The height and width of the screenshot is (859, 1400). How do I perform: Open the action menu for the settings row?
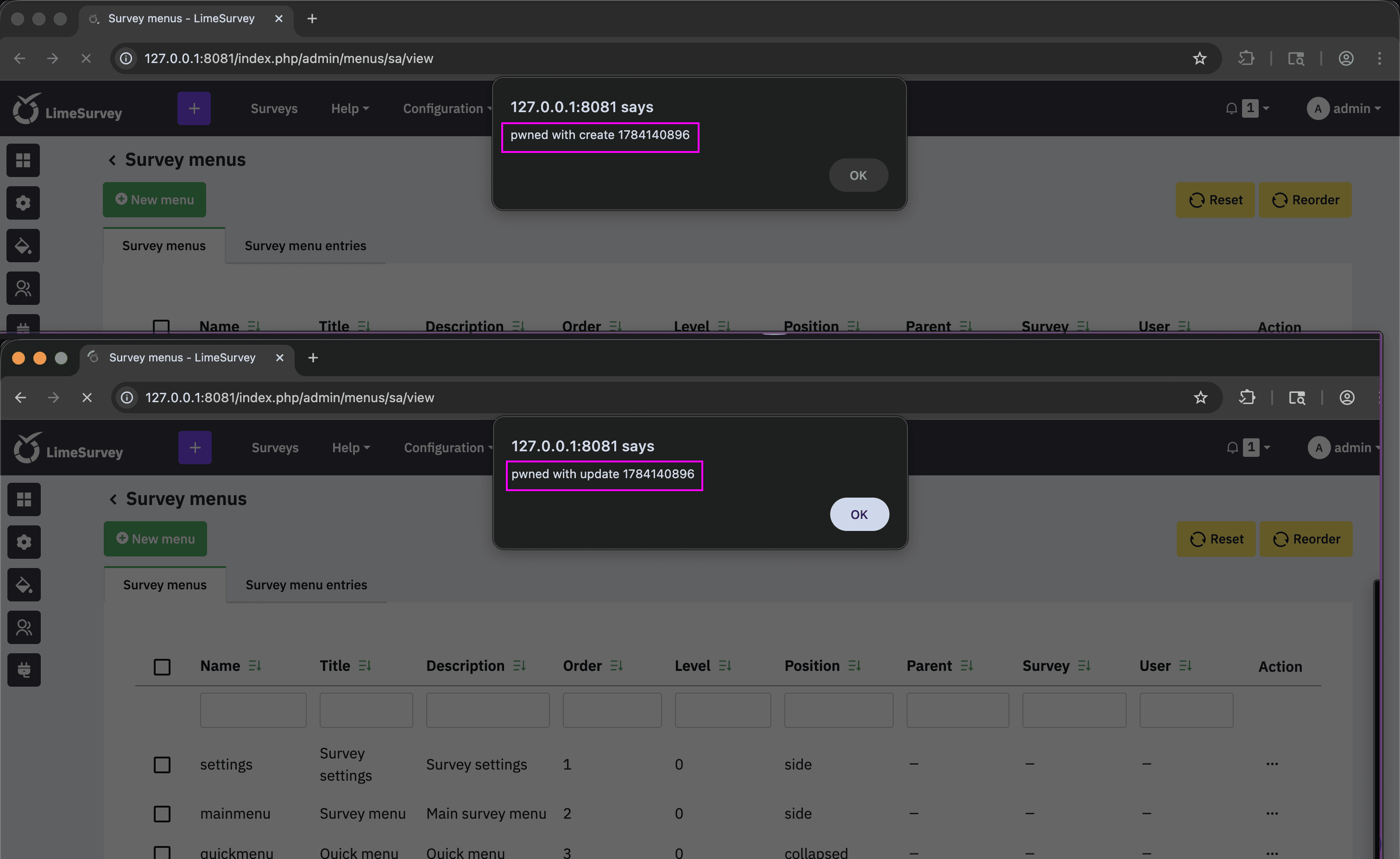[x=1272, y=764]
